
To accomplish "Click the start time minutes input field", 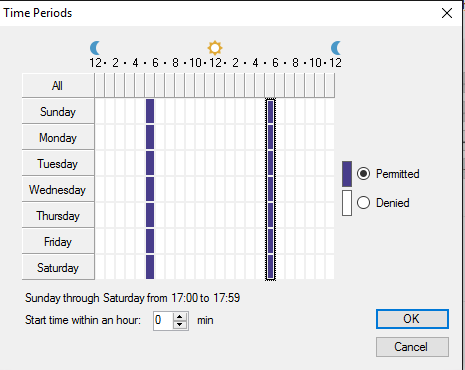I will pyautogui.click(x=163, y=321).
